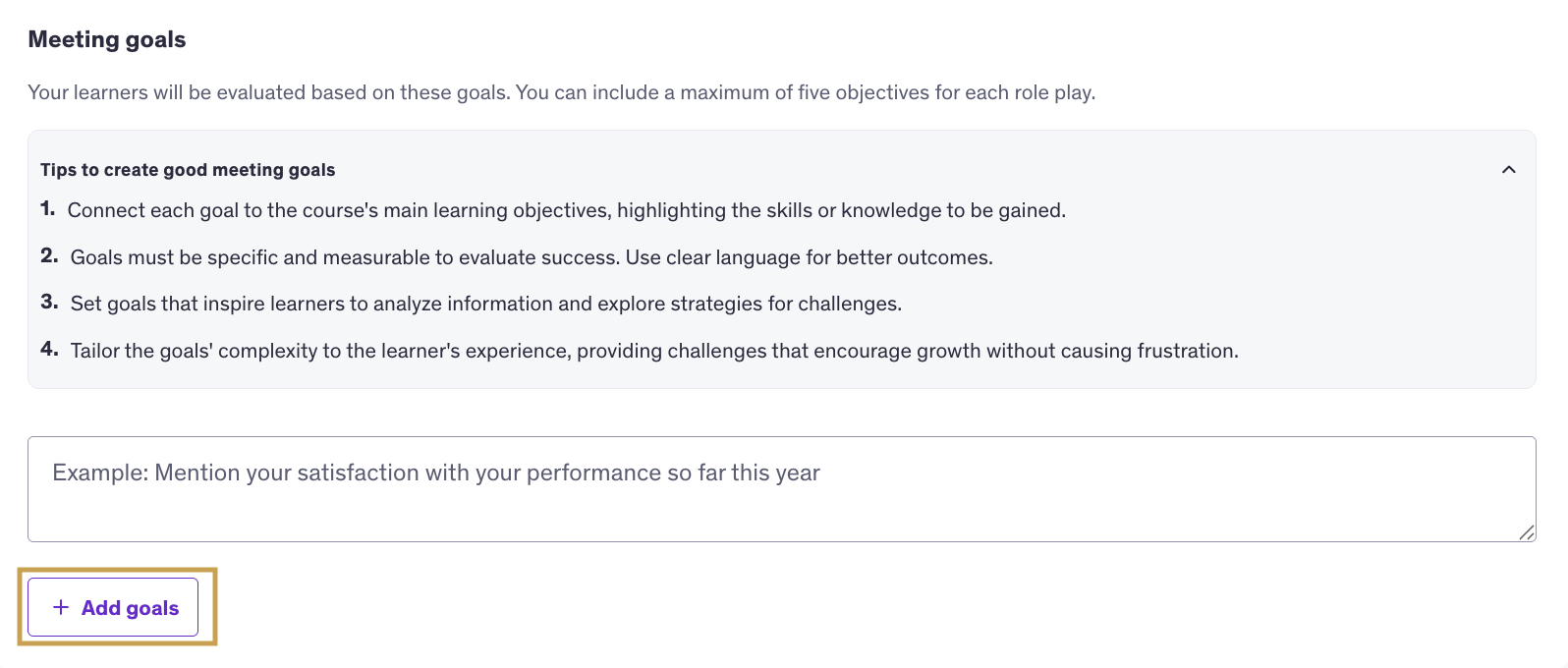This screenshot has height=668, width=1568.
Task: Click the 'Example: Mention your satisfaction' placeholder text
Action: click(435, 473)
